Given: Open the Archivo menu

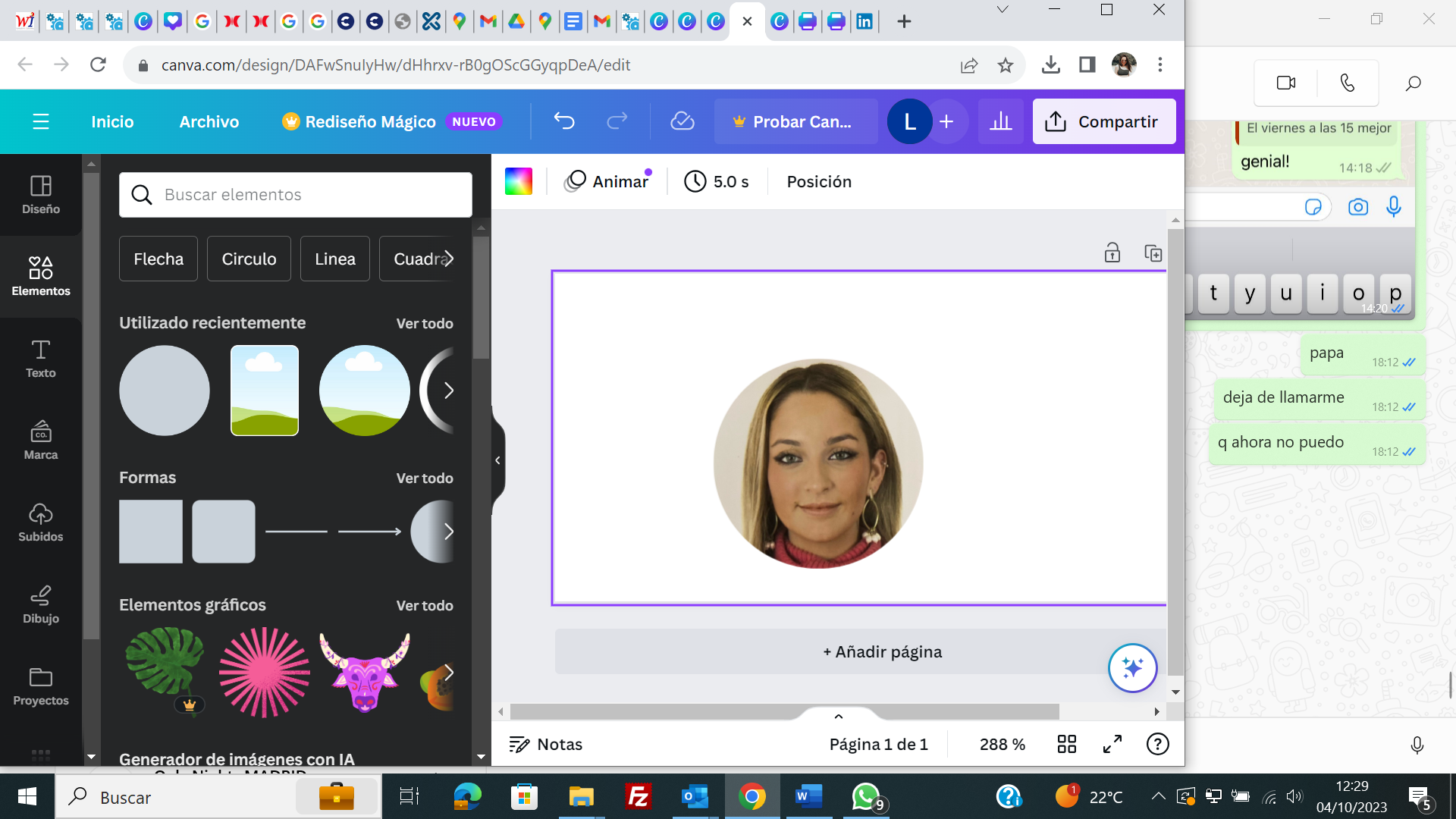Looking at the screenshot, I should [209, 121].
